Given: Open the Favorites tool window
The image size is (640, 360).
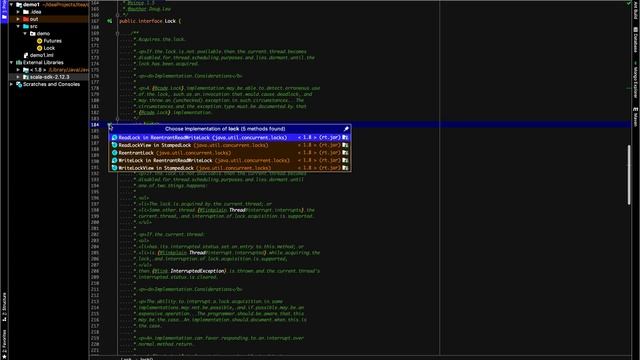Looking at the screenshot, I should [x=4, y=344].
